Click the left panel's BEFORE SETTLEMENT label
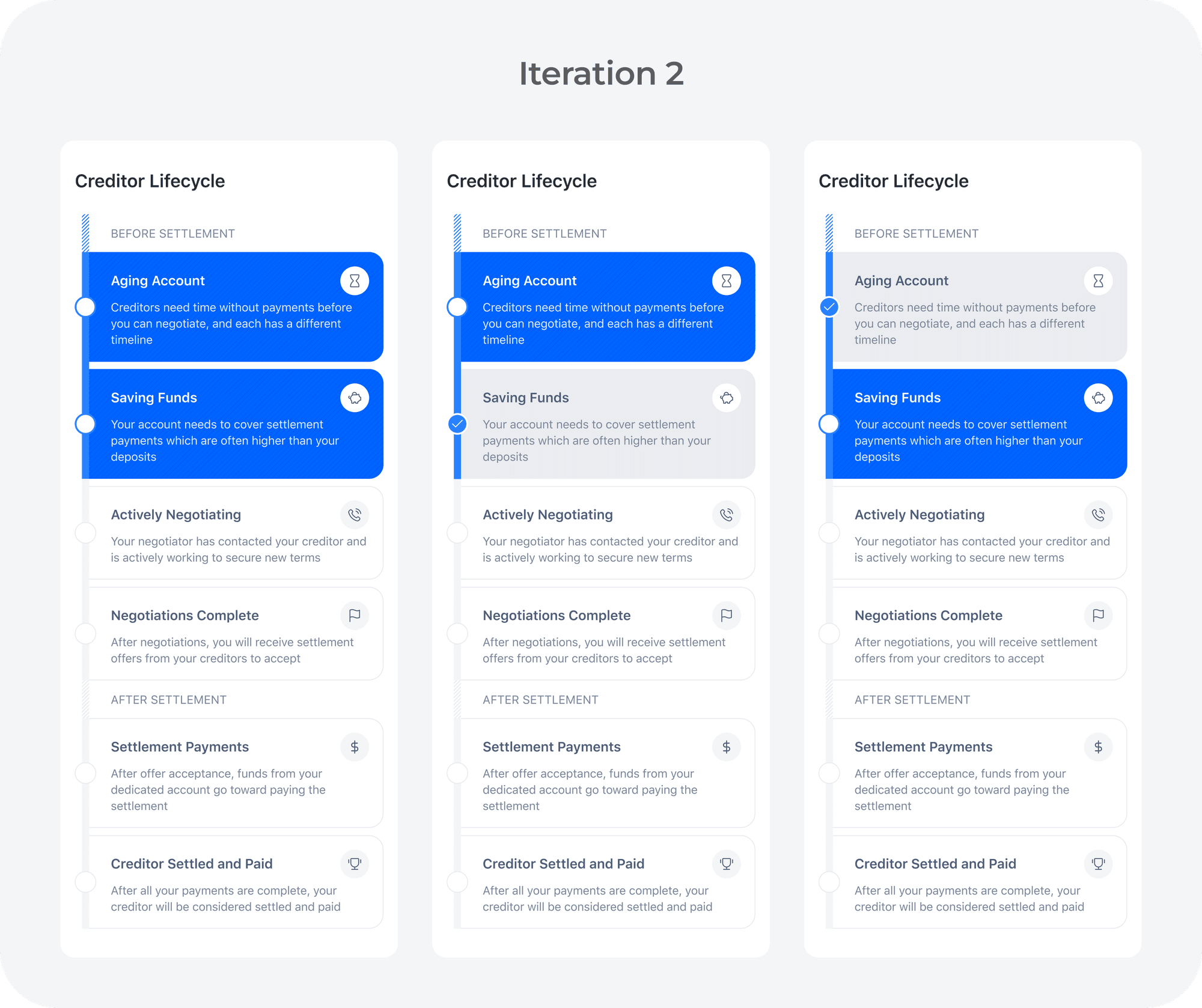1202x1008 pixels. tap(172, 234)
